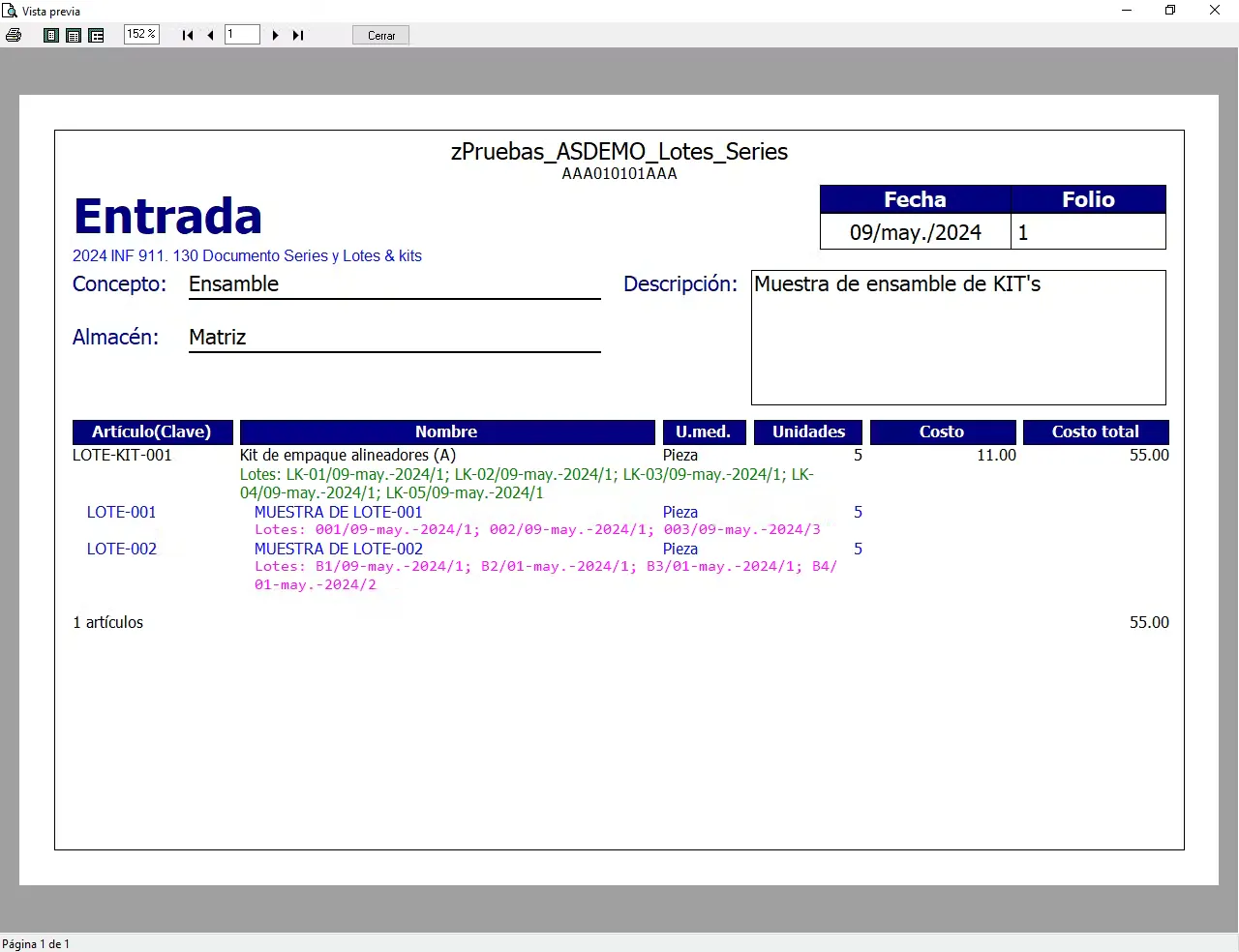Viewport: 1239px width, 952px height.
Task: Click the Costo total column header
Action: [1096, 431]
